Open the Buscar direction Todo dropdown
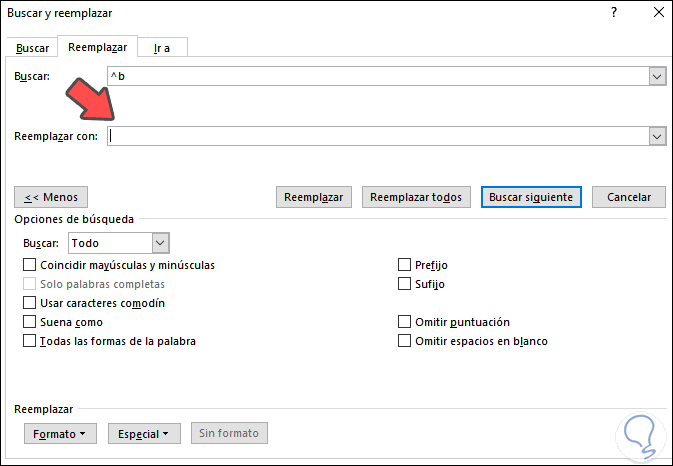The image size is (673, 466). point(160,243)
